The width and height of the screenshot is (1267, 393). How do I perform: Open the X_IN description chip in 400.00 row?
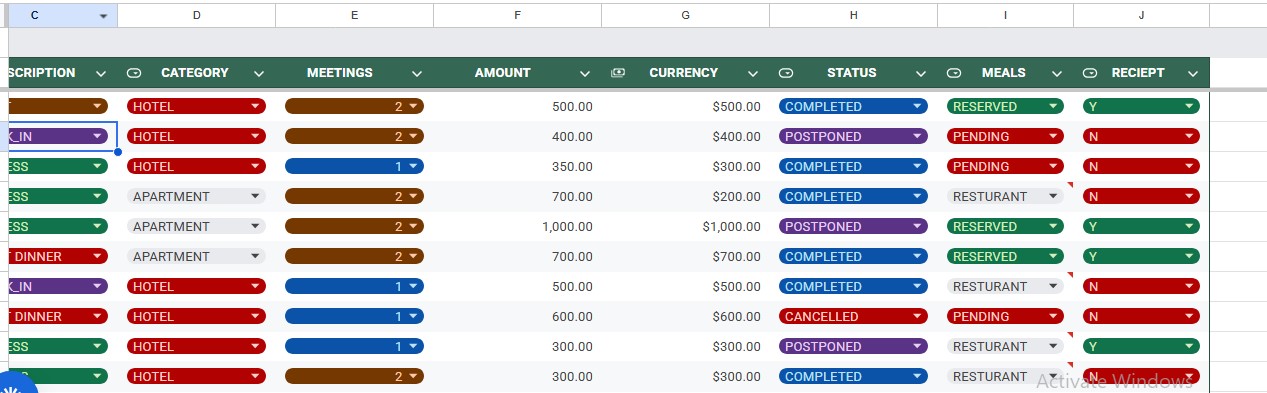pyautogui.click(x=58, y=136)
